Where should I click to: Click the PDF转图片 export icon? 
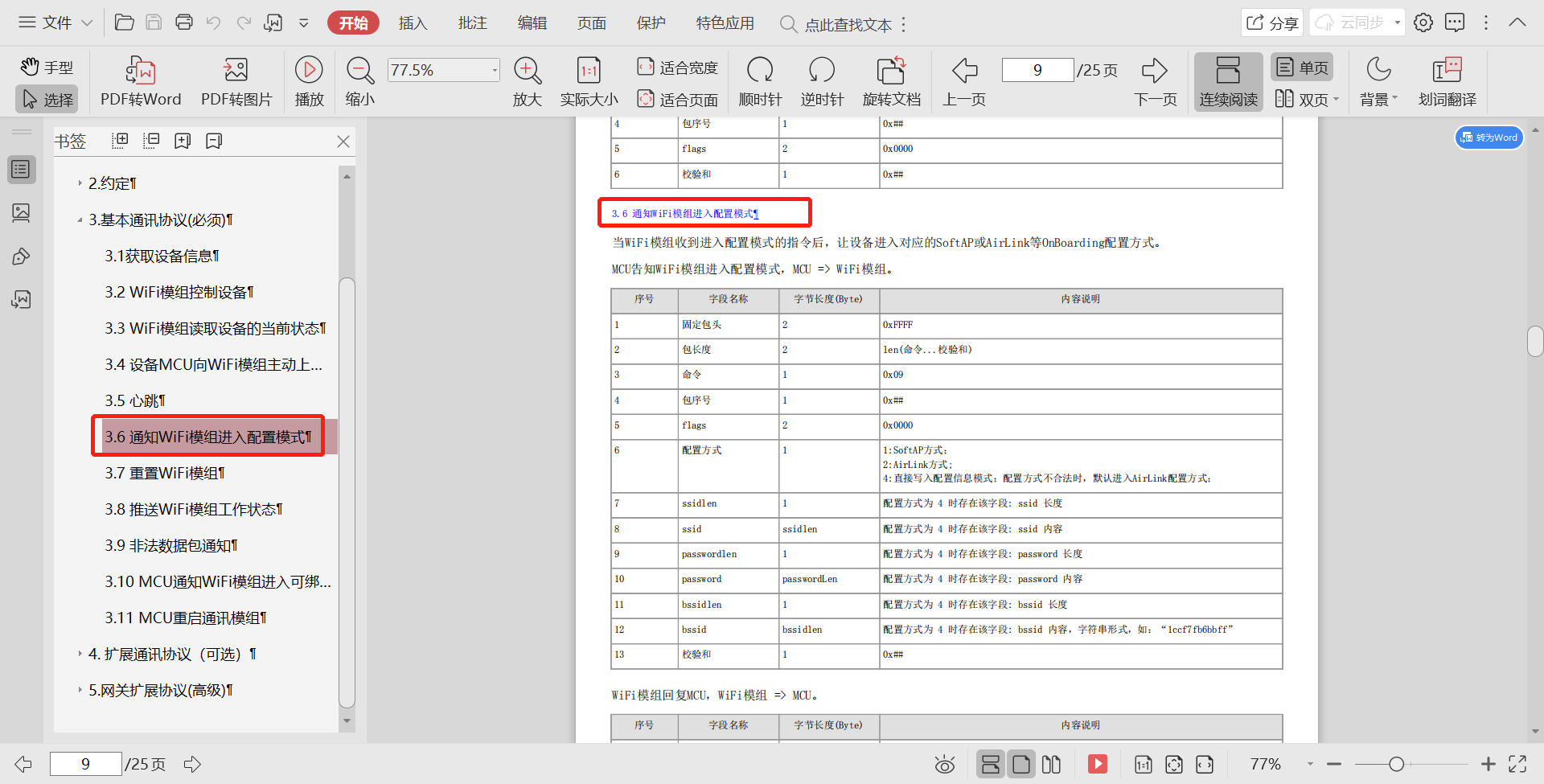coord(236,72)
